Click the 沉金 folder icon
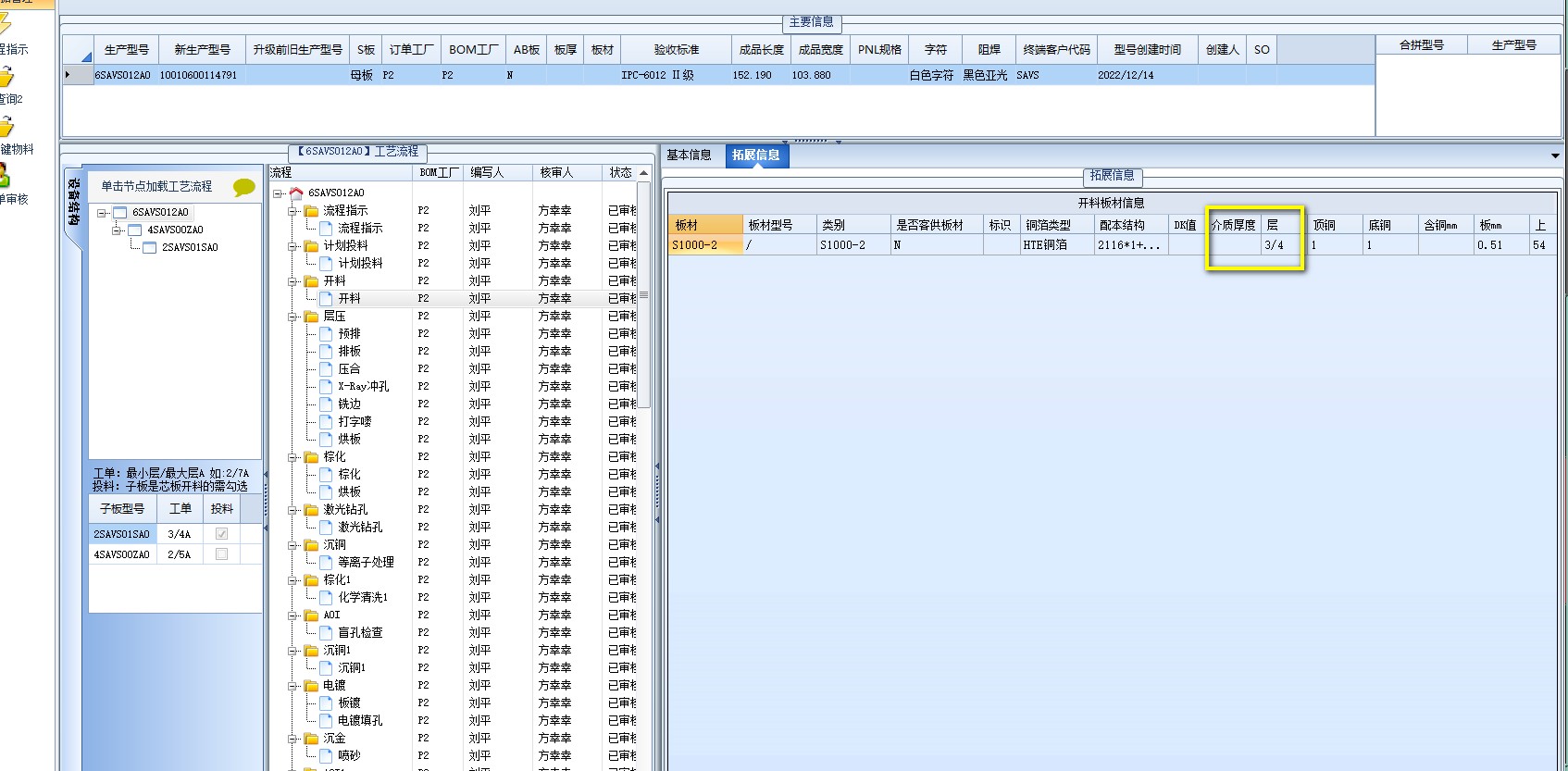 tap(312, 739)
